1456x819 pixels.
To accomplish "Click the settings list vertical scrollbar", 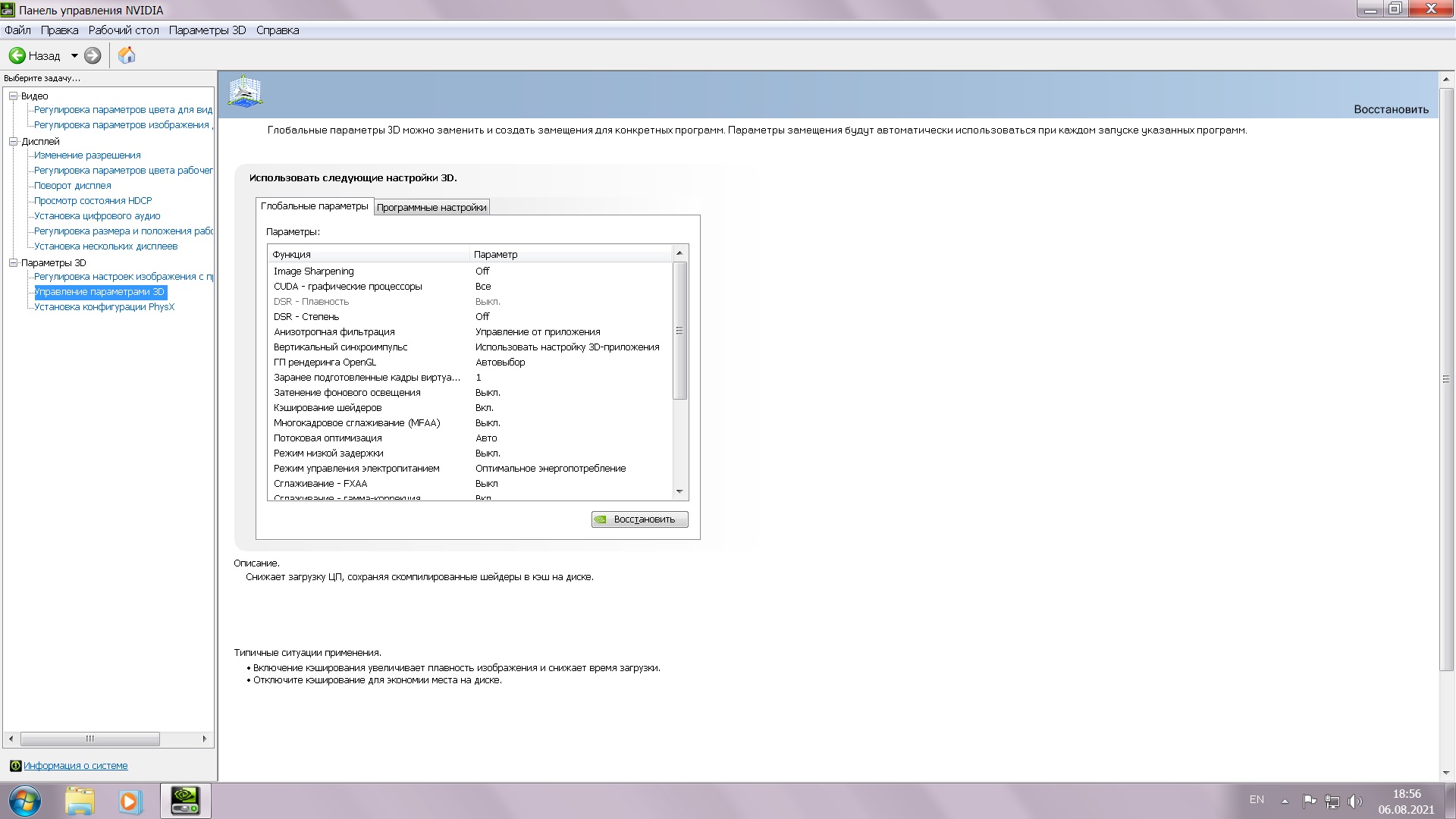I will click(x=679, y=331).
